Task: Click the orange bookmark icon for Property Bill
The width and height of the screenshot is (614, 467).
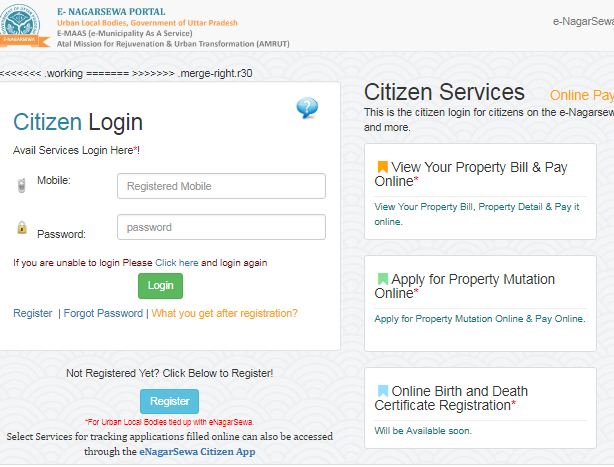Action: [382, 167]
